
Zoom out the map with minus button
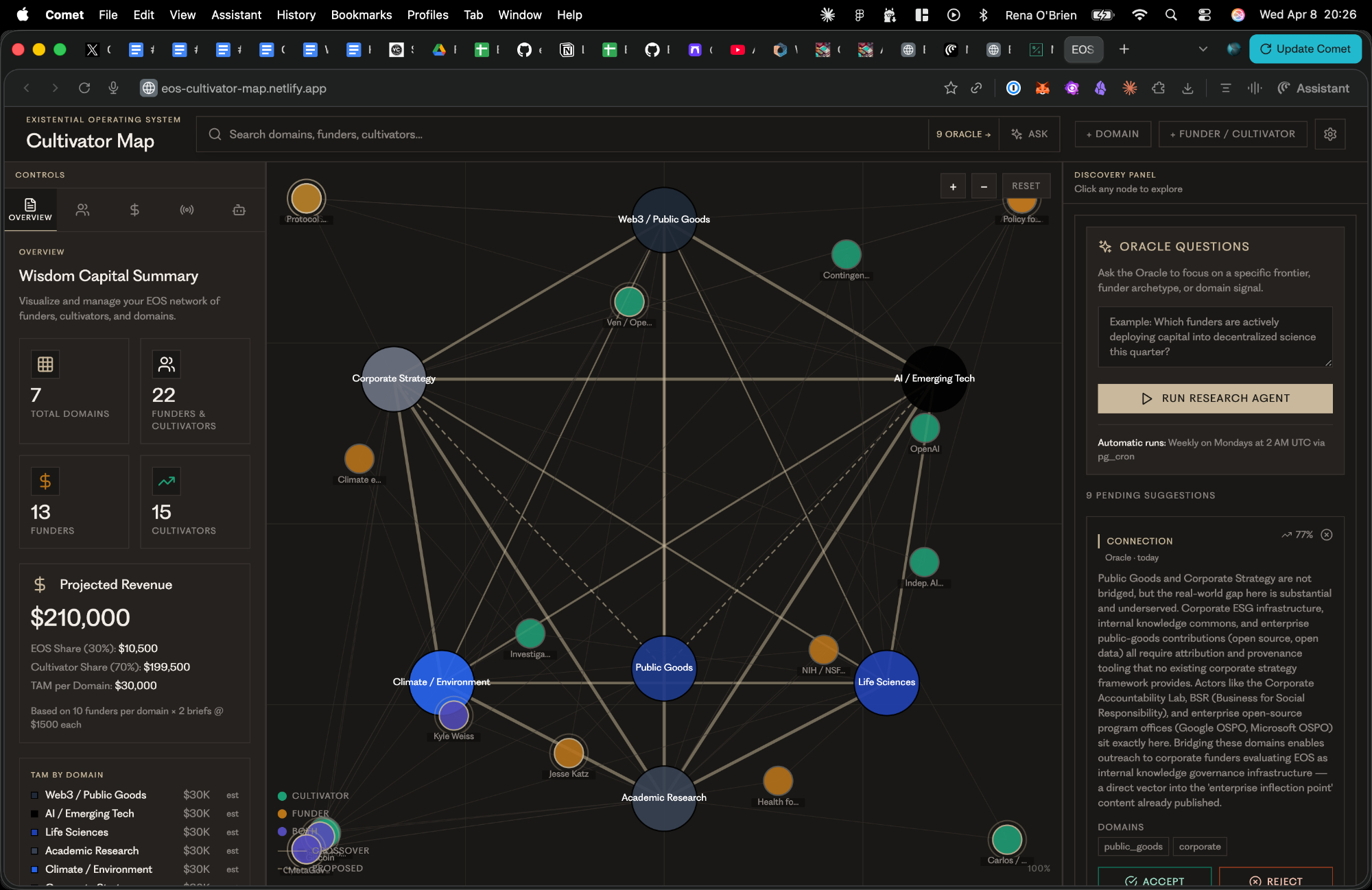[x=984, y=187]
